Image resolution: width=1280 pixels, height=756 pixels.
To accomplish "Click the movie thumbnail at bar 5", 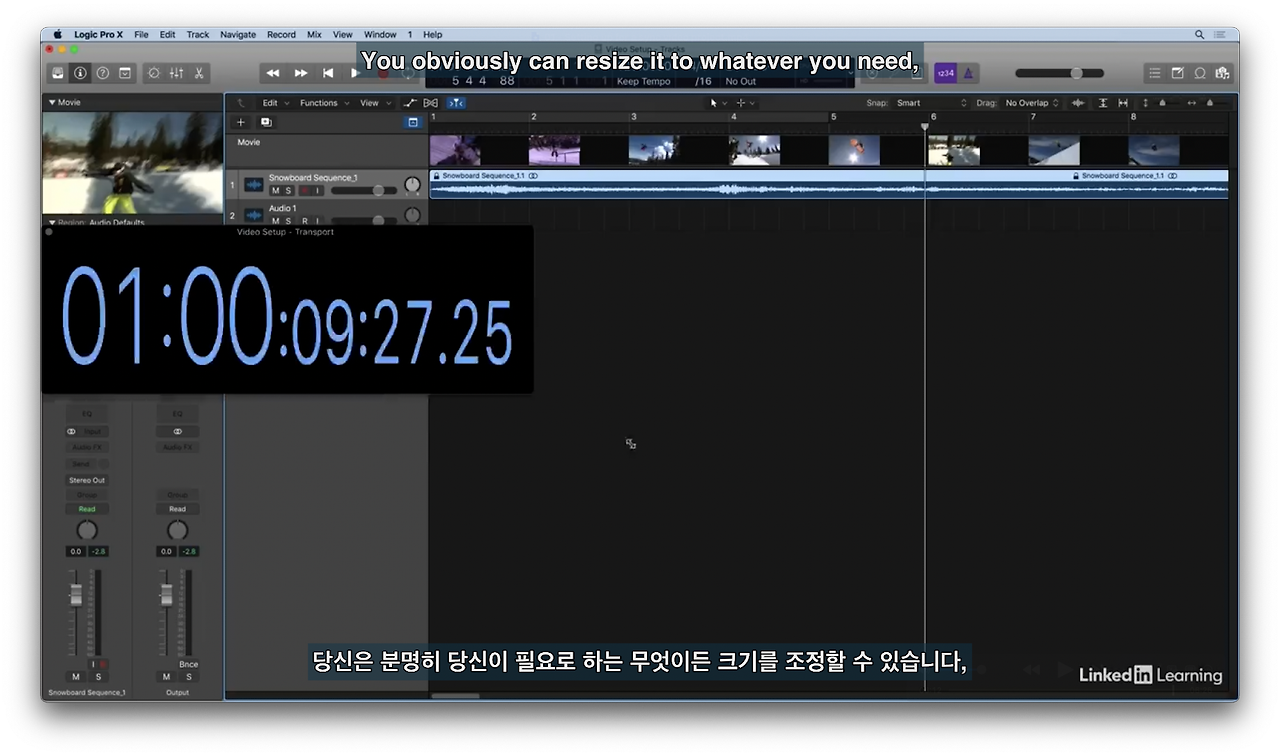I will pos(854,150).
